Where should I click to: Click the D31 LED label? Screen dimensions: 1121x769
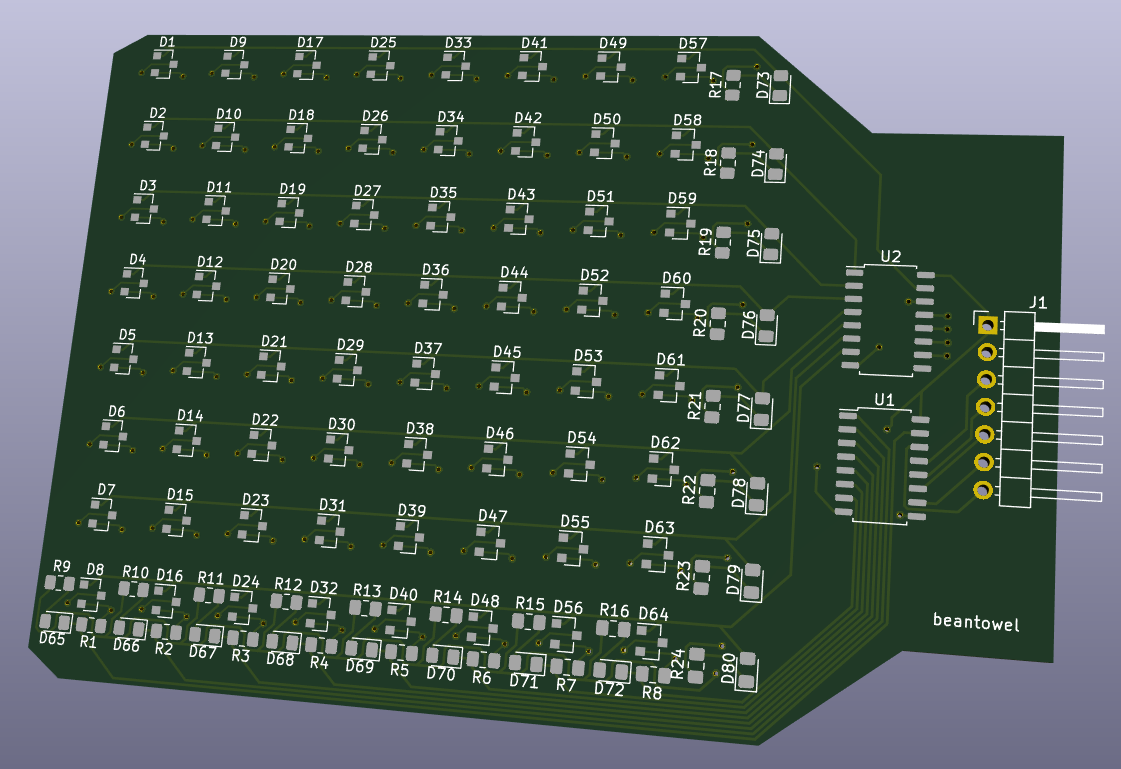click(x=332, y=505)
